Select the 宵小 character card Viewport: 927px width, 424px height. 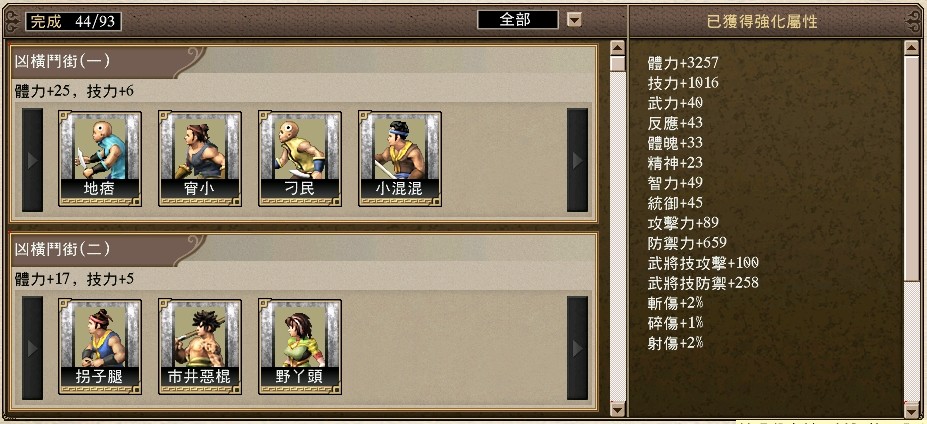[x=200, y=158]
